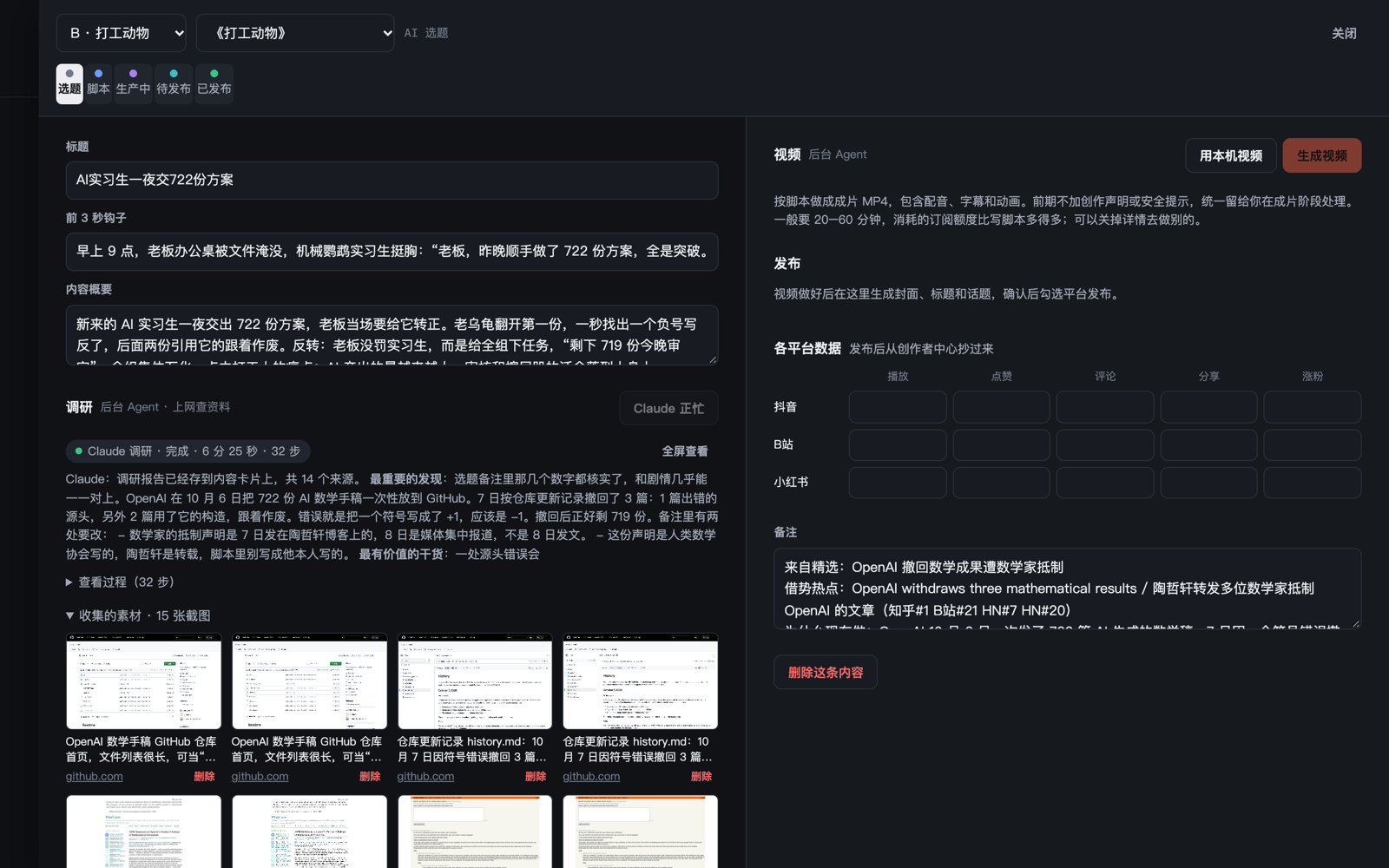
Task: Select the 选题 stage tab
Action: click(x=69, y=84)
